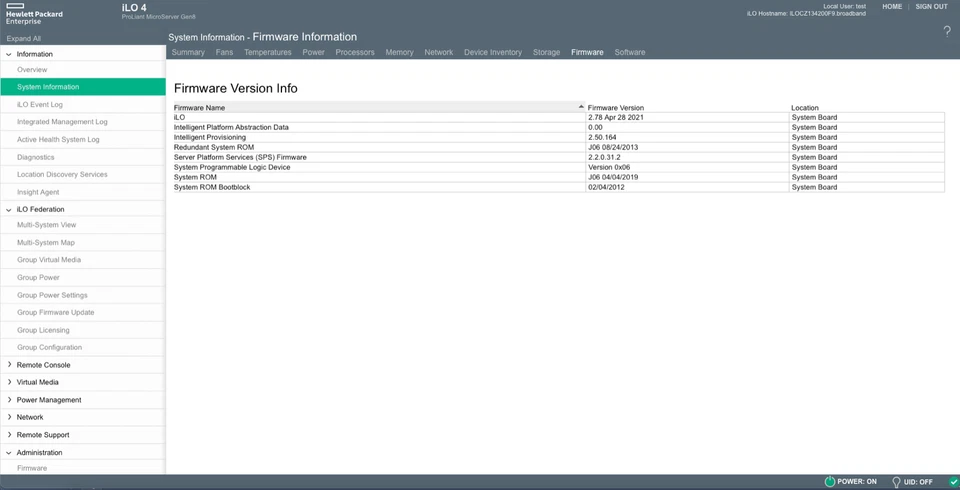Open the Memory tab
Screen dimensions: 960x490
[x=399, y=53]
